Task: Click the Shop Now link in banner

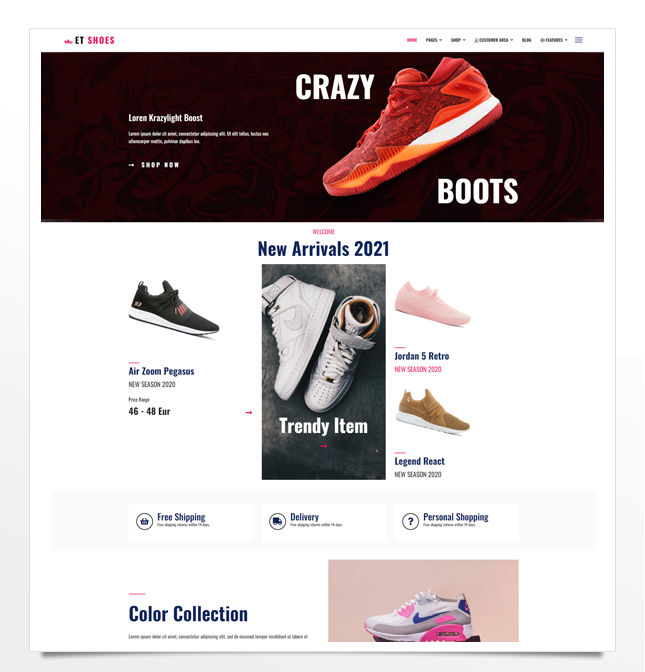Action: 160,165
